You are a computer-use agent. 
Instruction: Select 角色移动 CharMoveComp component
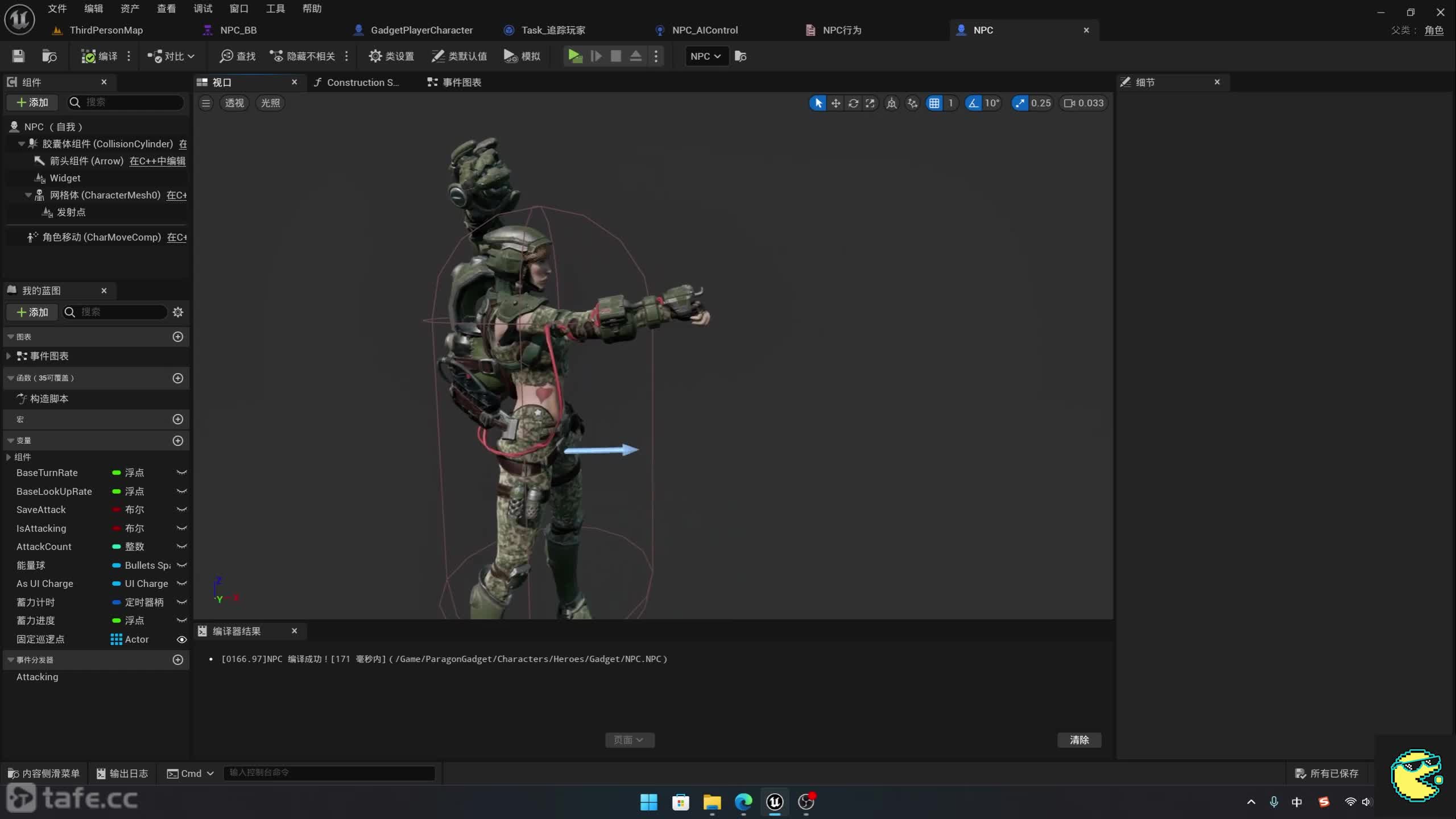pos(102,237)
